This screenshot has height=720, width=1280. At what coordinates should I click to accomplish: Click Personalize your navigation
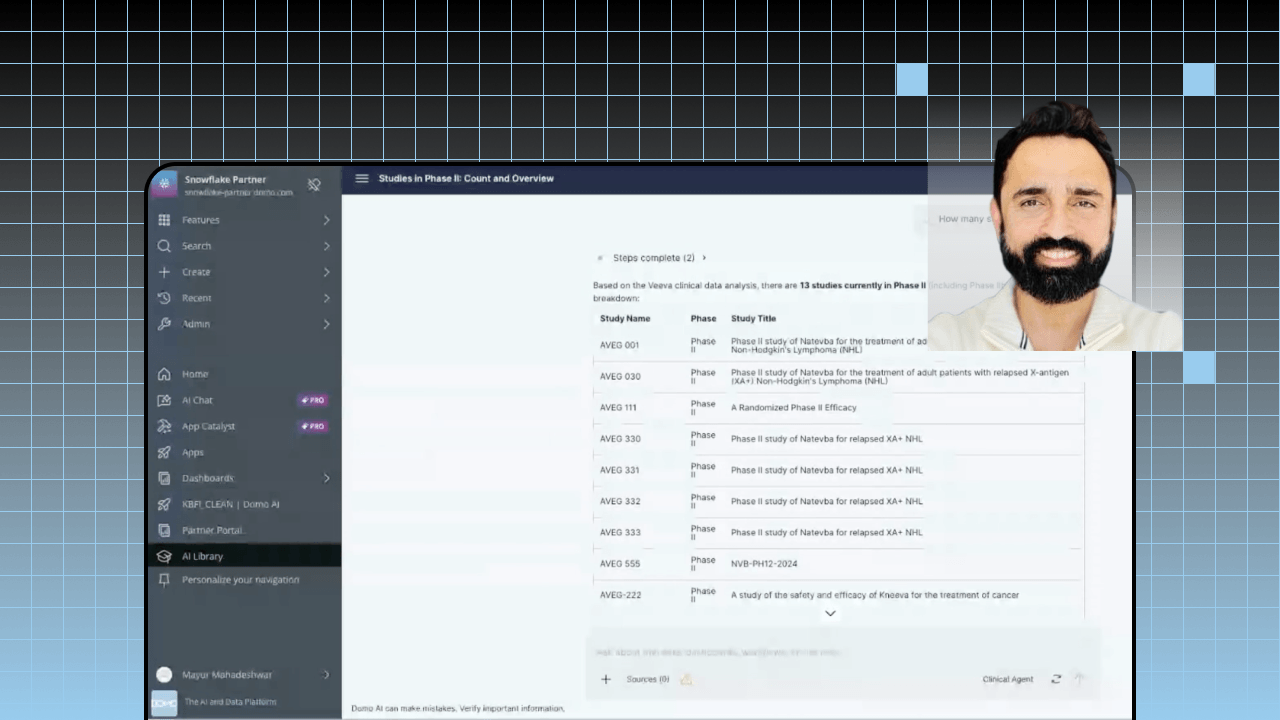coord(240,580)
